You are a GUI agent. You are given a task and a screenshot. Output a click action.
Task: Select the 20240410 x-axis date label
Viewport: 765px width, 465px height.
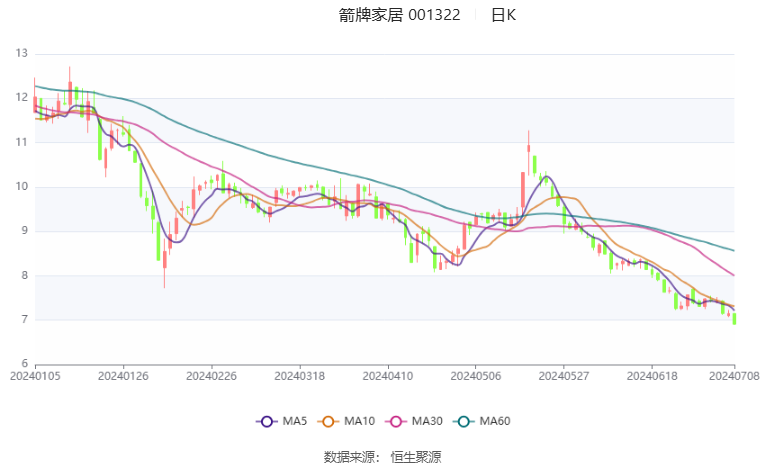388,376
